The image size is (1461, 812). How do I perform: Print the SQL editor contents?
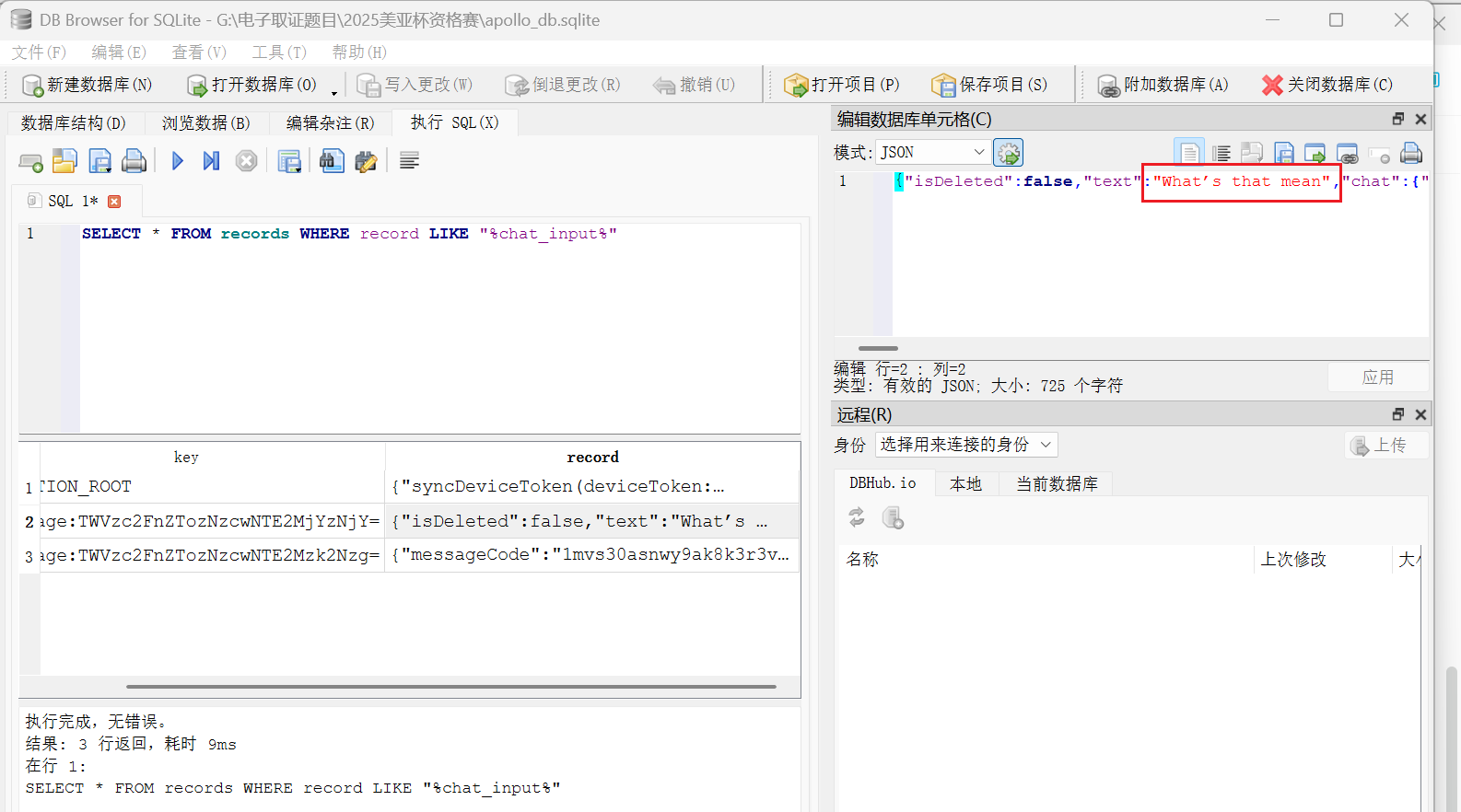tap(134, 161)
